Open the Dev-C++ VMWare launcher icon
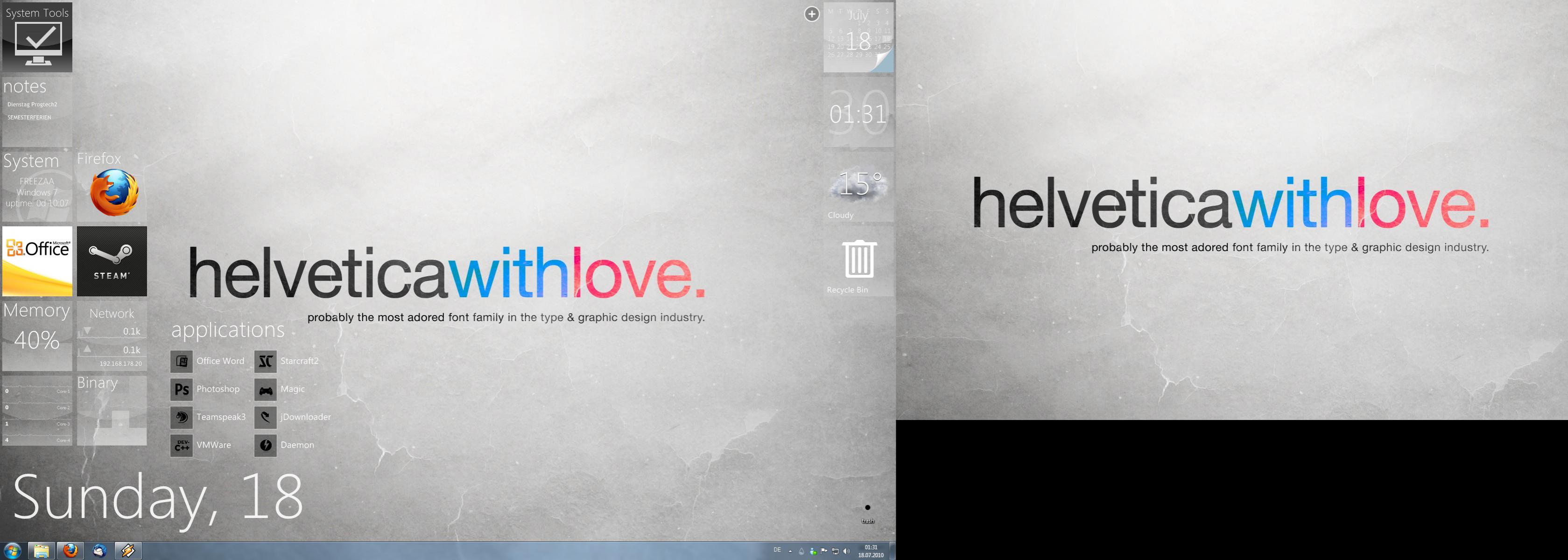This screenshot has height=560, width=1568. 182,445
